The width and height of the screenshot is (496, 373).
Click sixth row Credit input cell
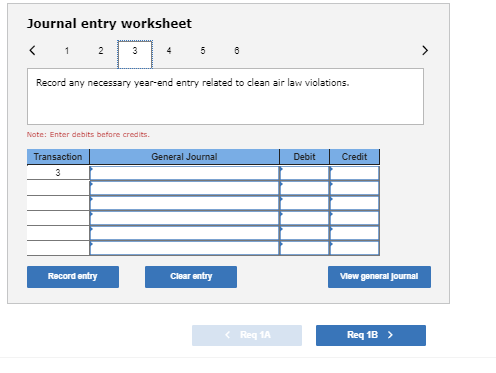pyautogui.click(x=354, y=248)
